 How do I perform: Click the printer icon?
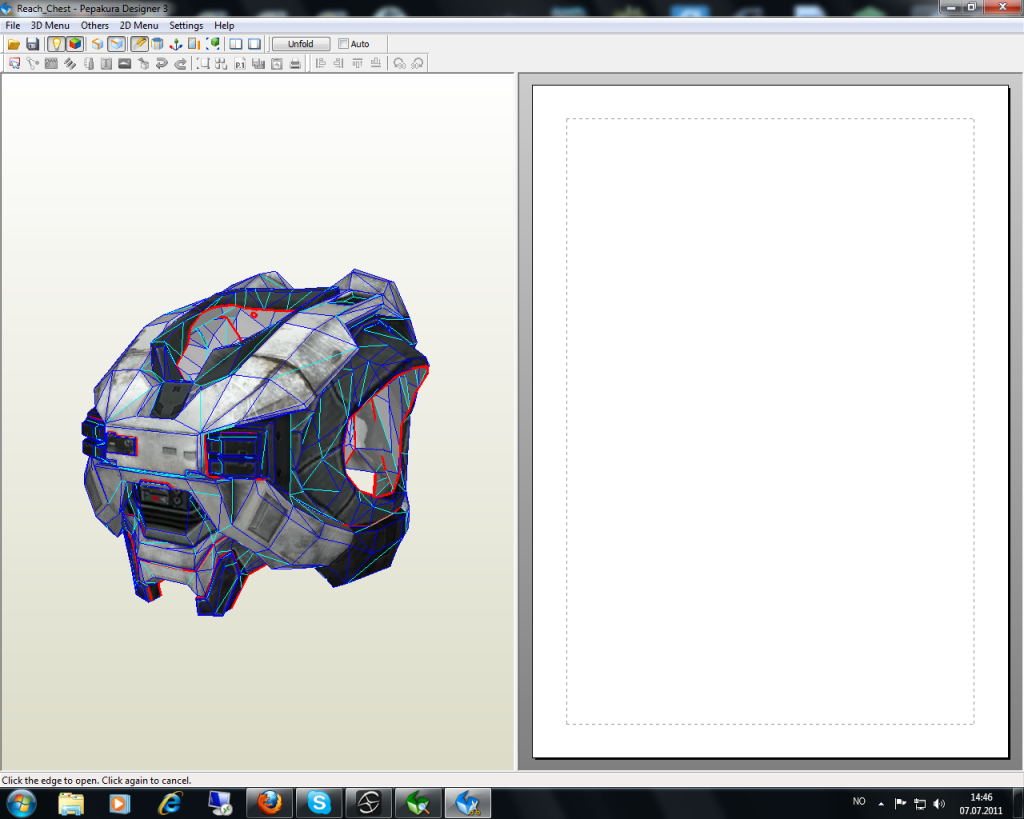(295, 63)
